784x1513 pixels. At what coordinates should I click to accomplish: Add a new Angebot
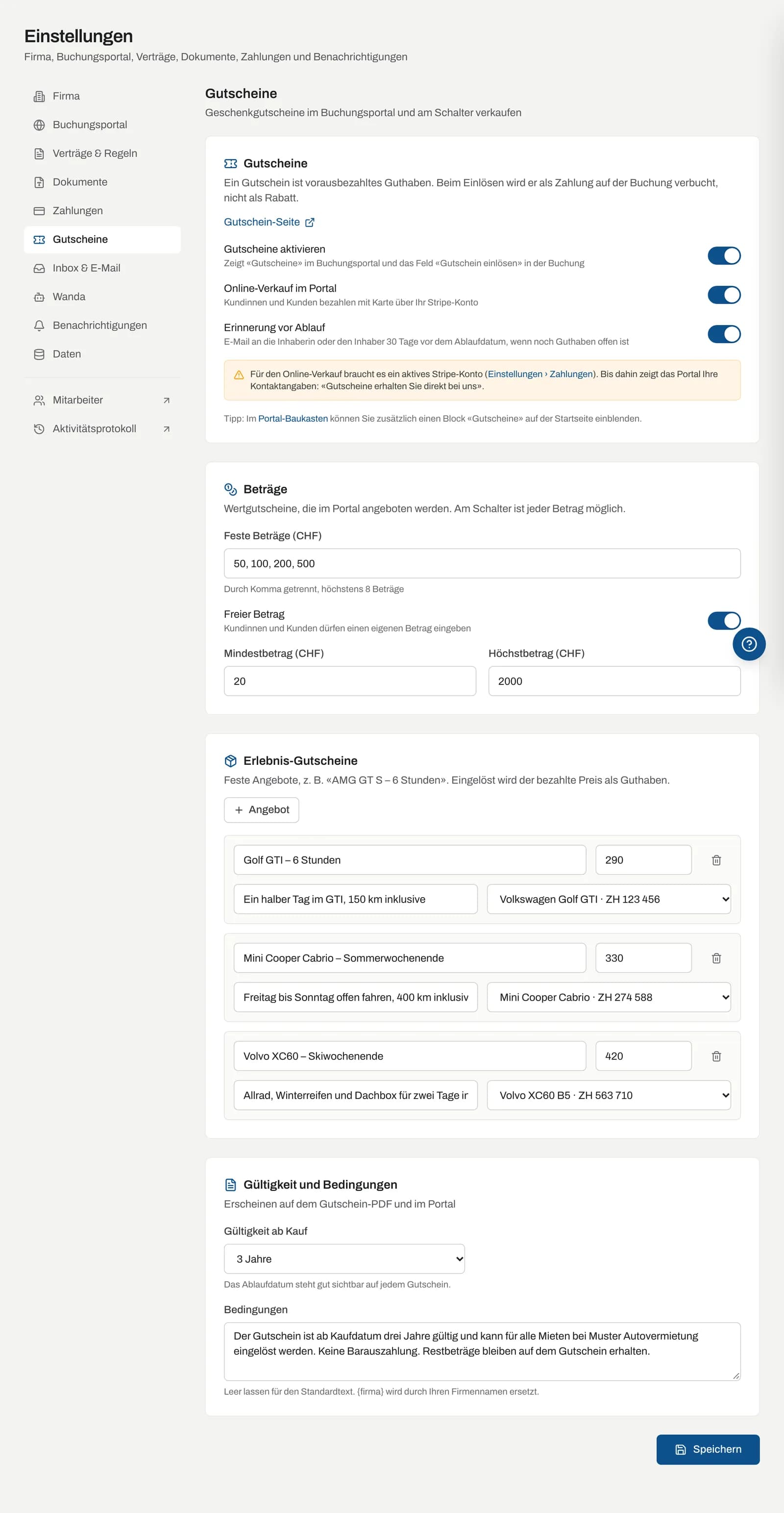(x=261, y=810)
